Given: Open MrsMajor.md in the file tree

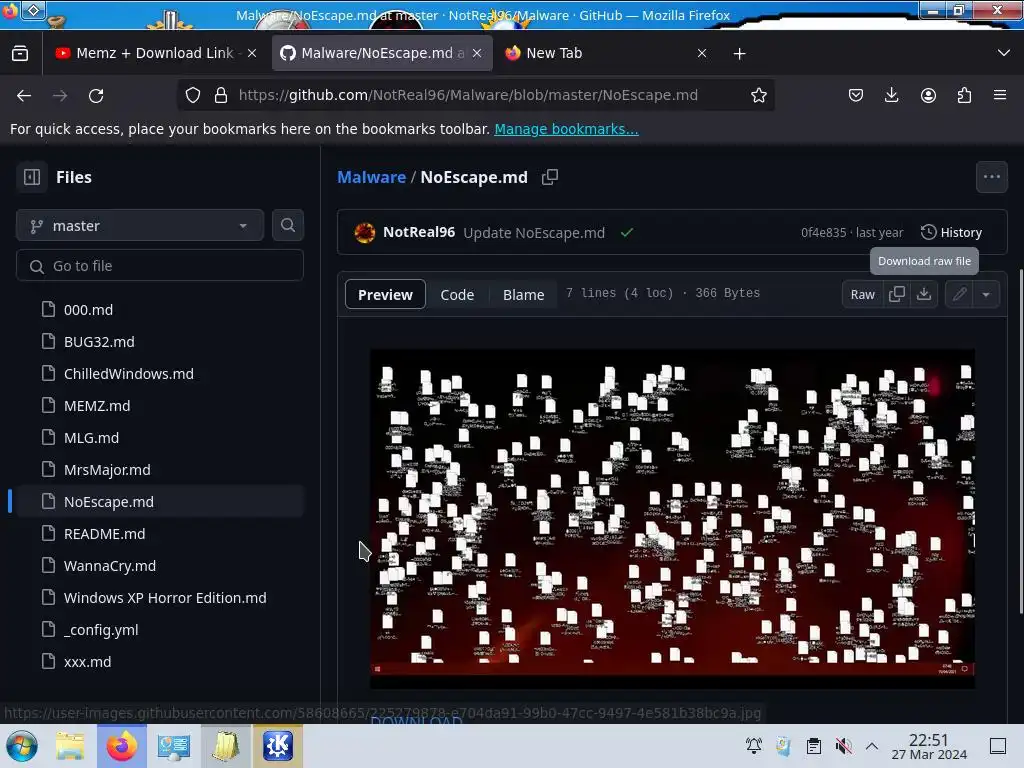Looking at the screenshot, I should [160, 470].
